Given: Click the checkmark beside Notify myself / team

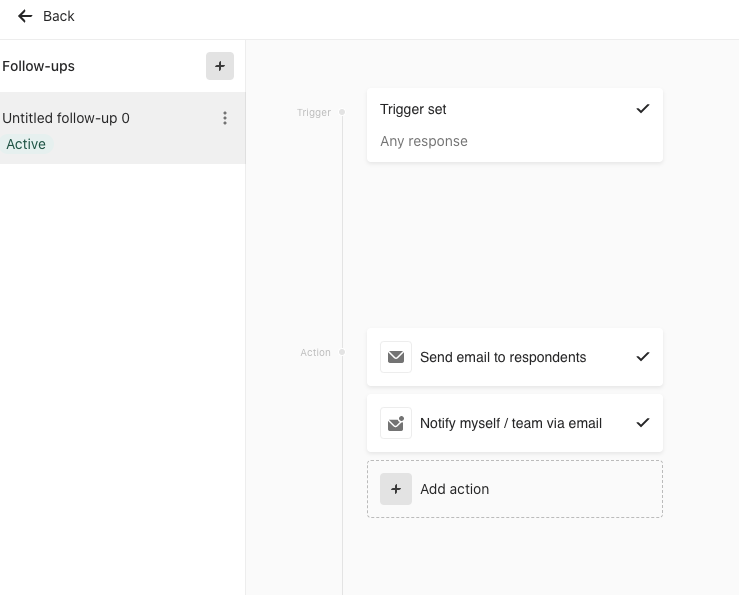Looking at the screenshot, I should (643, 423).
